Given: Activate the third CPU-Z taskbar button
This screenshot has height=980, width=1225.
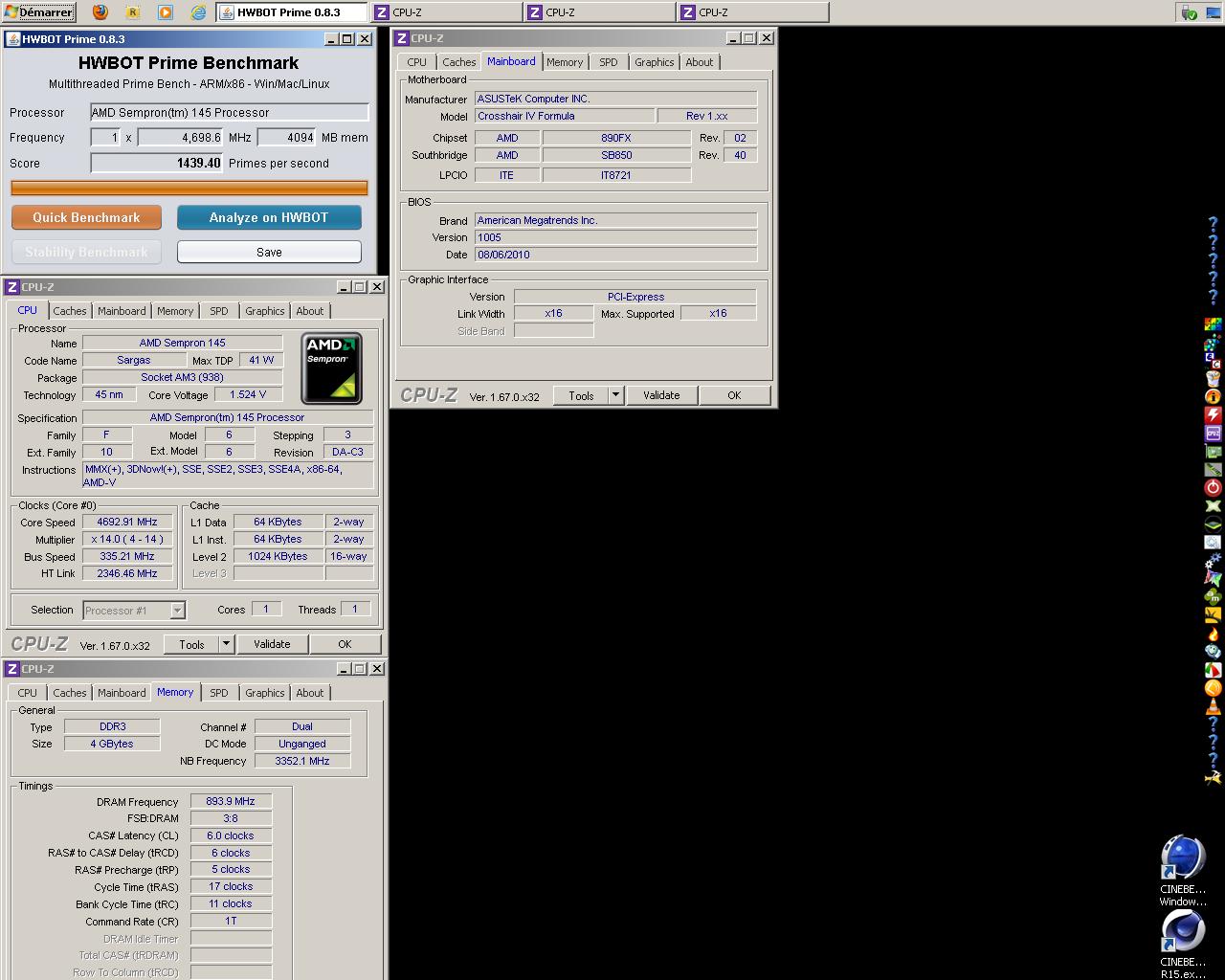Looking at the screenshot, I should (x=752, y=12).
